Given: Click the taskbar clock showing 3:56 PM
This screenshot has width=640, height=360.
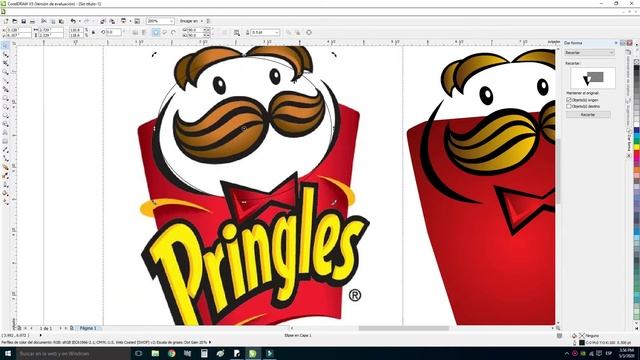Looking at the screenshot, I should pyautogui.click(x=626, y=353).
